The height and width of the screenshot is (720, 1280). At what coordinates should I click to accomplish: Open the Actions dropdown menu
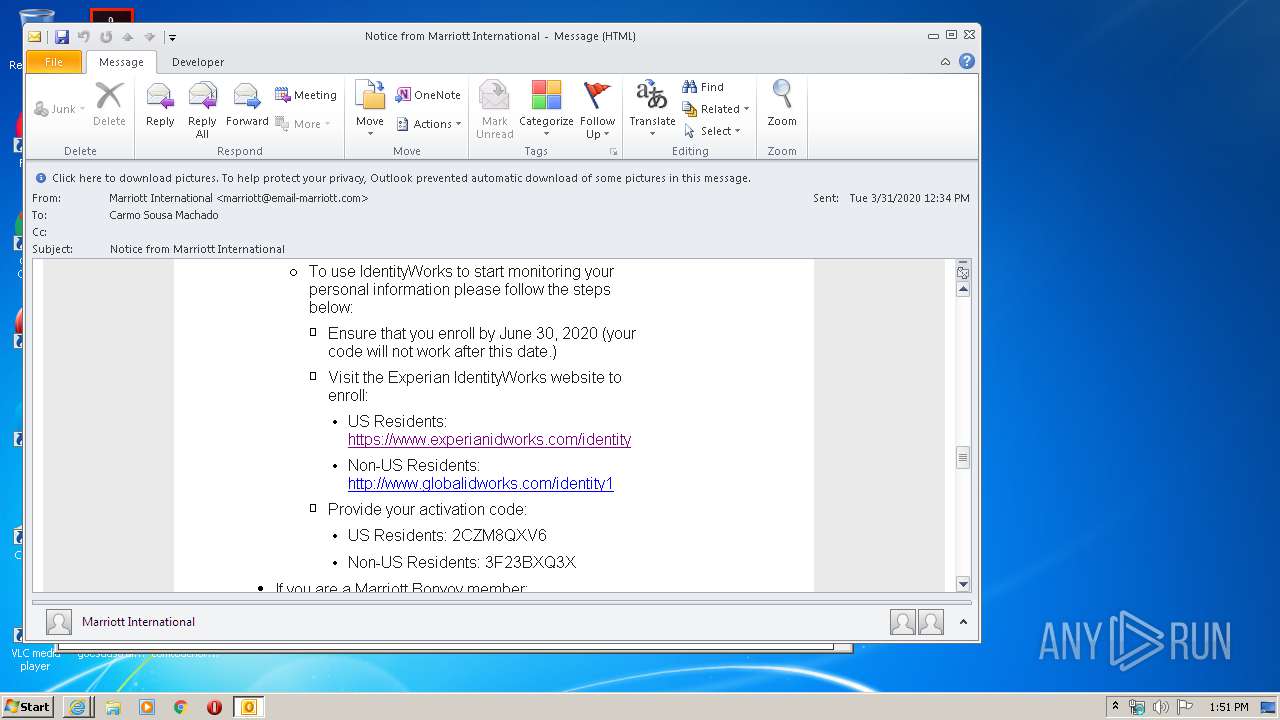[429, 124]
